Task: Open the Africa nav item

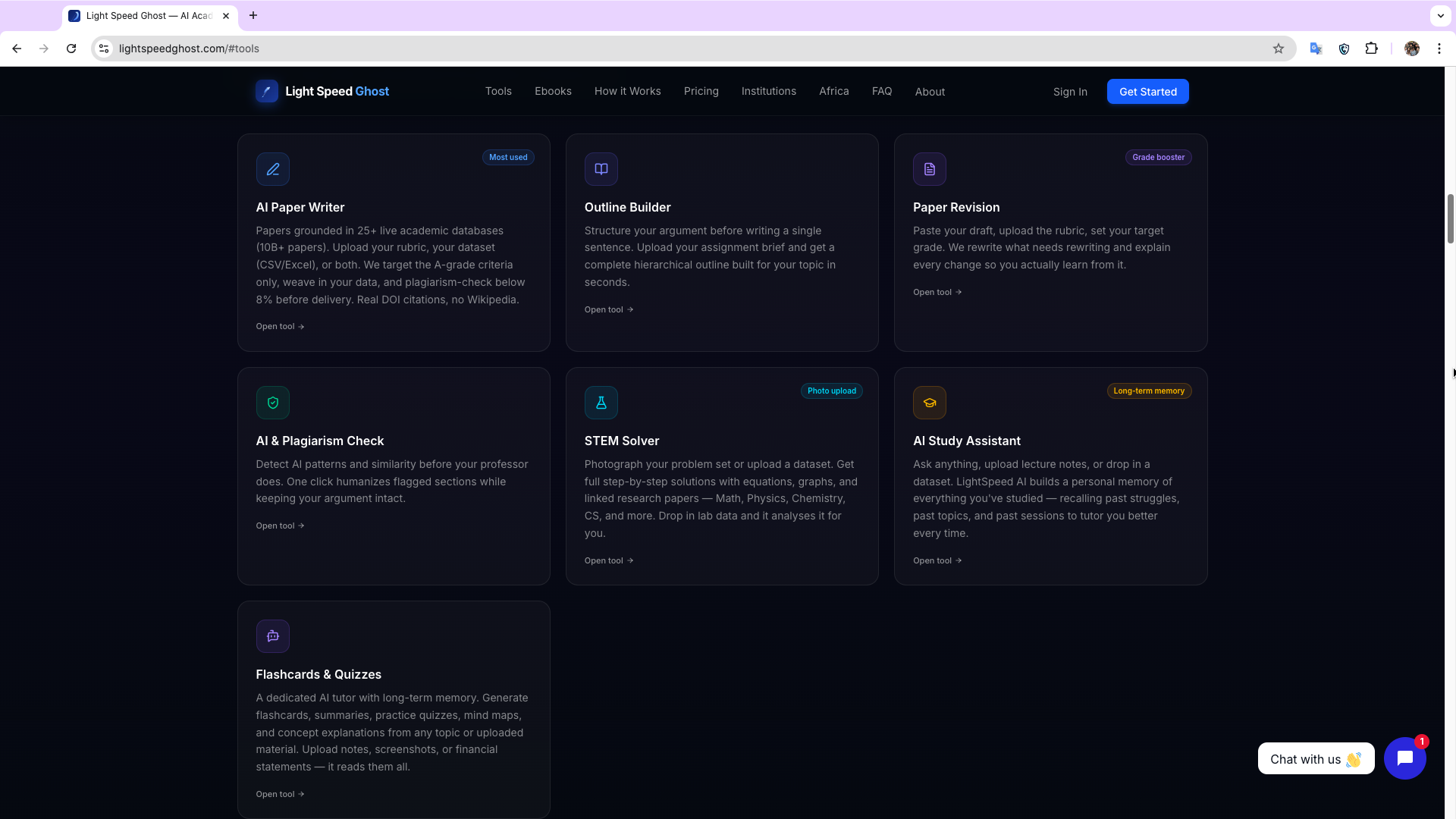Action: (x=834, y=91)
